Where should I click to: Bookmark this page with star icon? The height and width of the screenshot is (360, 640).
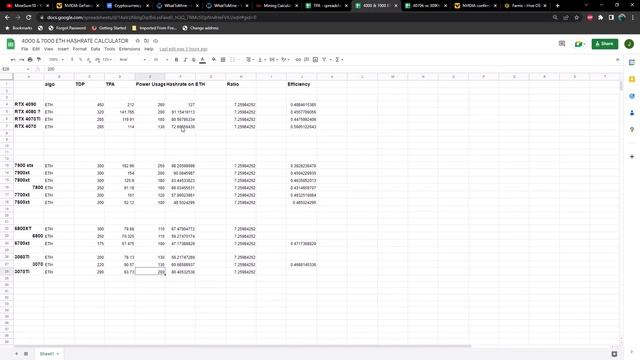pos(576,18)
